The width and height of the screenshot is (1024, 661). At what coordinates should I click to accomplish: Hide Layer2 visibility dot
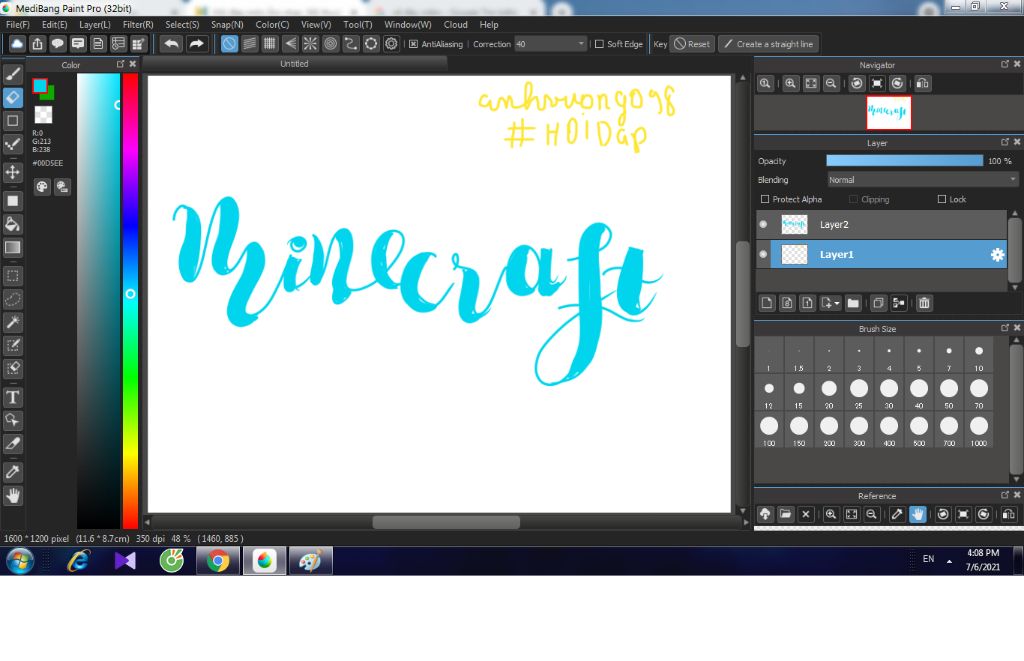763,224
